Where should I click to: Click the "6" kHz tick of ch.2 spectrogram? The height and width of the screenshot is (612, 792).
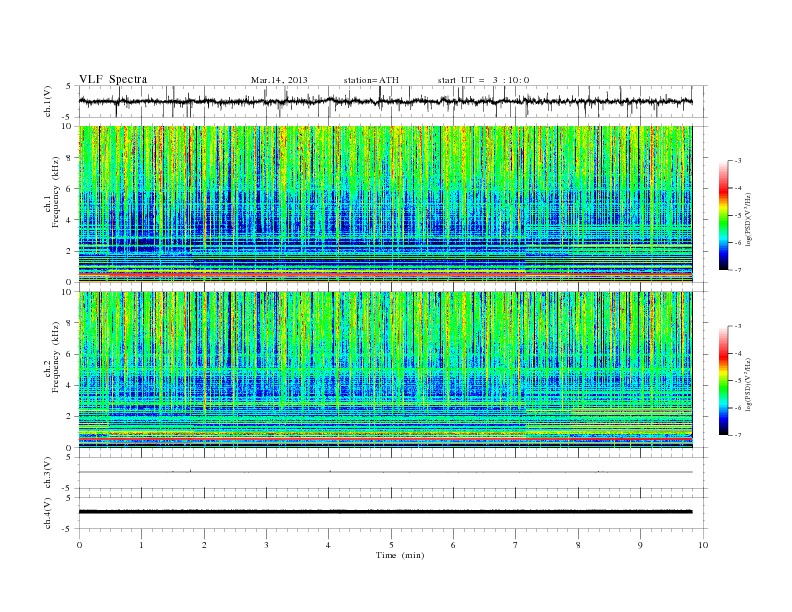click(70, 354)
